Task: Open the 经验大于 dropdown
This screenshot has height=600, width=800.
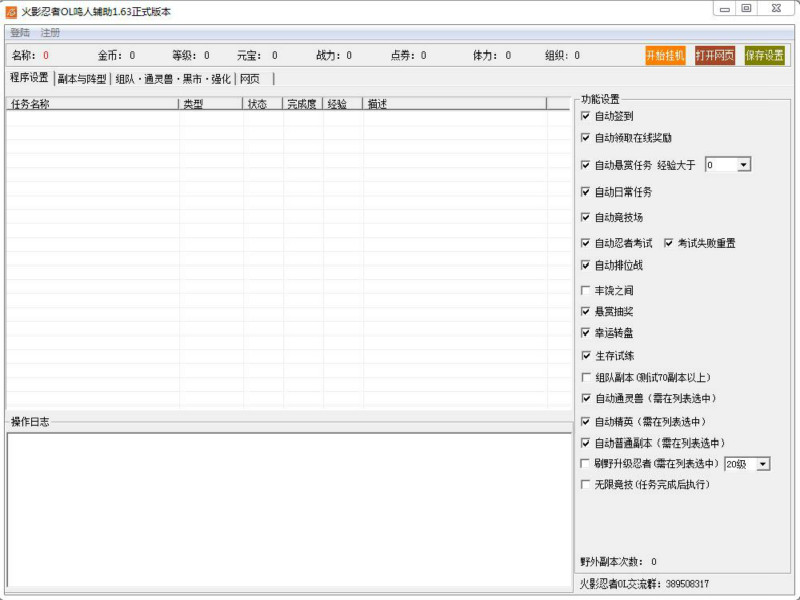Action: point(743,165)
